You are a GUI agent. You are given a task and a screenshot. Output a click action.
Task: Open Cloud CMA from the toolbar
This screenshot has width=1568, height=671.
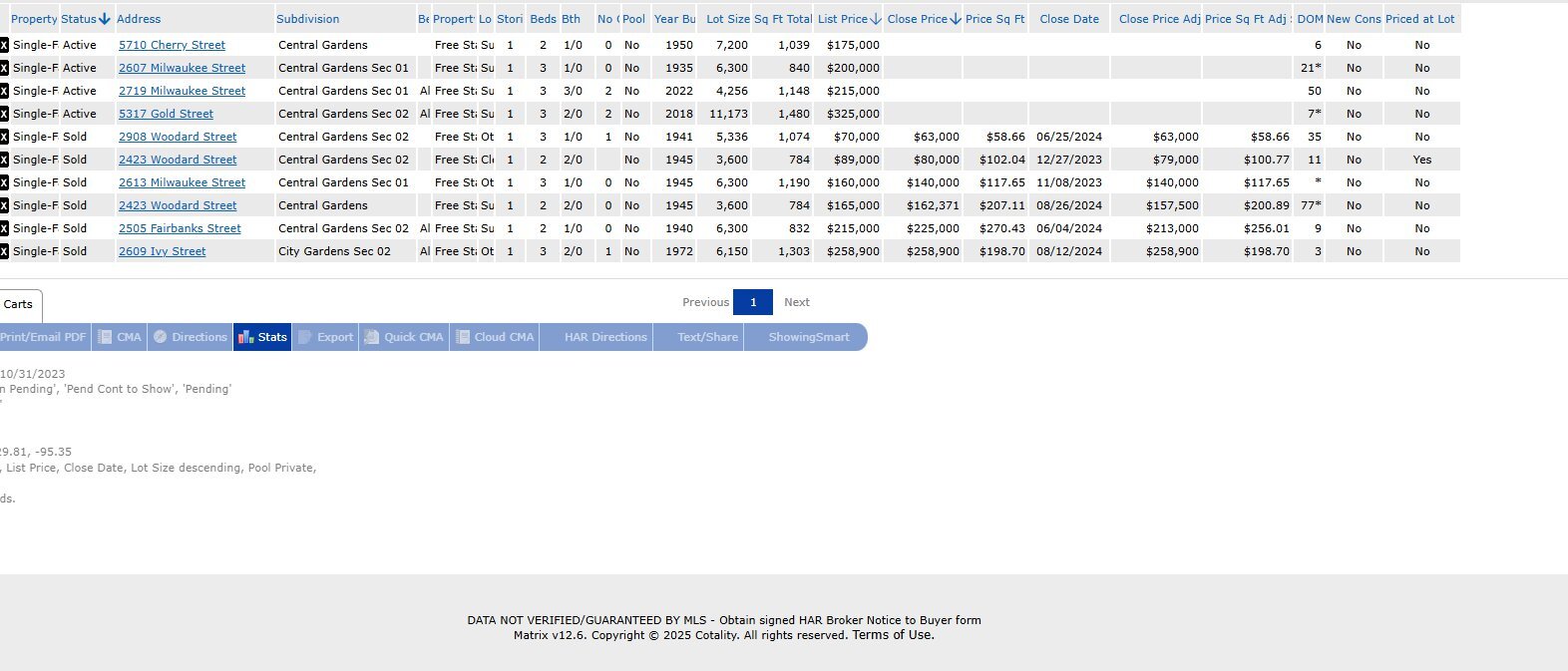(495, 337)
